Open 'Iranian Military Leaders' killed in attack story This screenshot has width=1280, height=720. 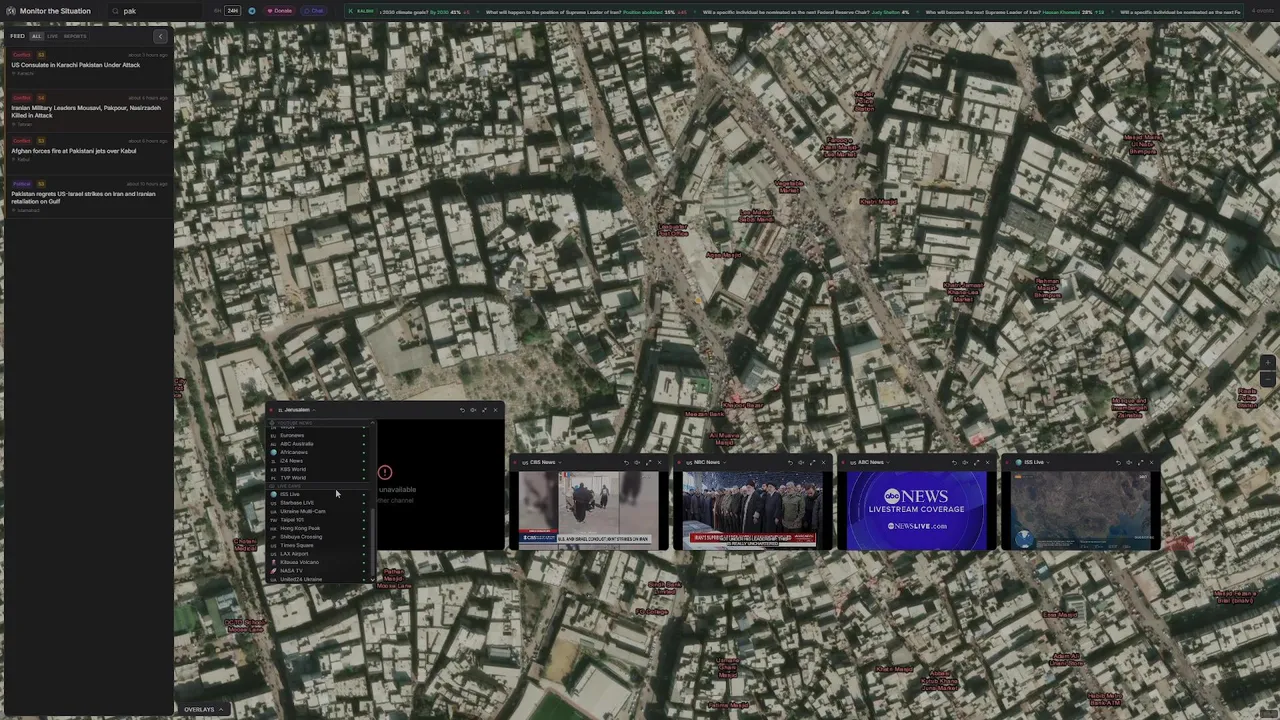pyautogui.click(x=88, y=110)
